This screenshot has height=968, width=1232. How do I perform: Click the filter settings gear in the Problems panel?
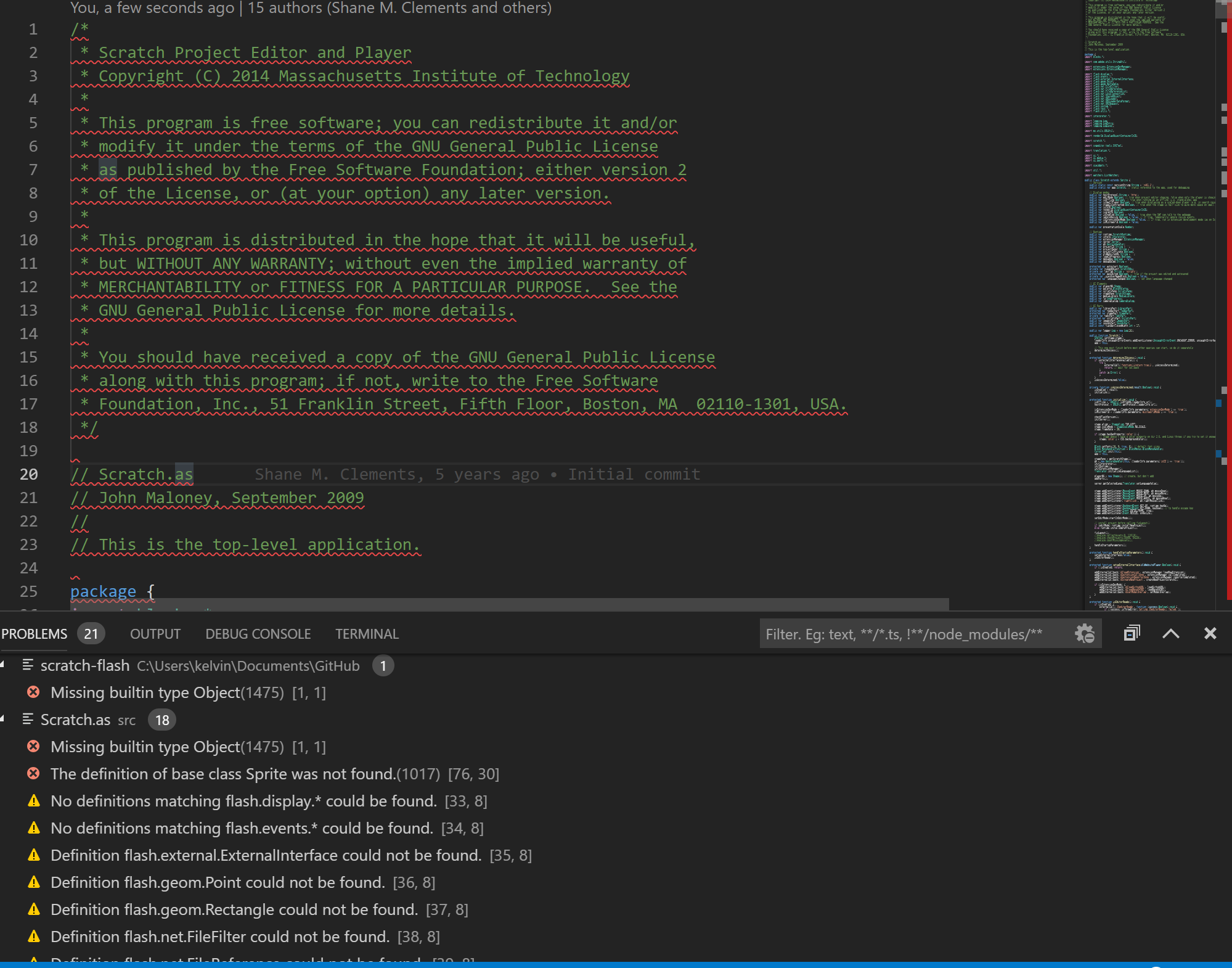(x=1083, y=633)
